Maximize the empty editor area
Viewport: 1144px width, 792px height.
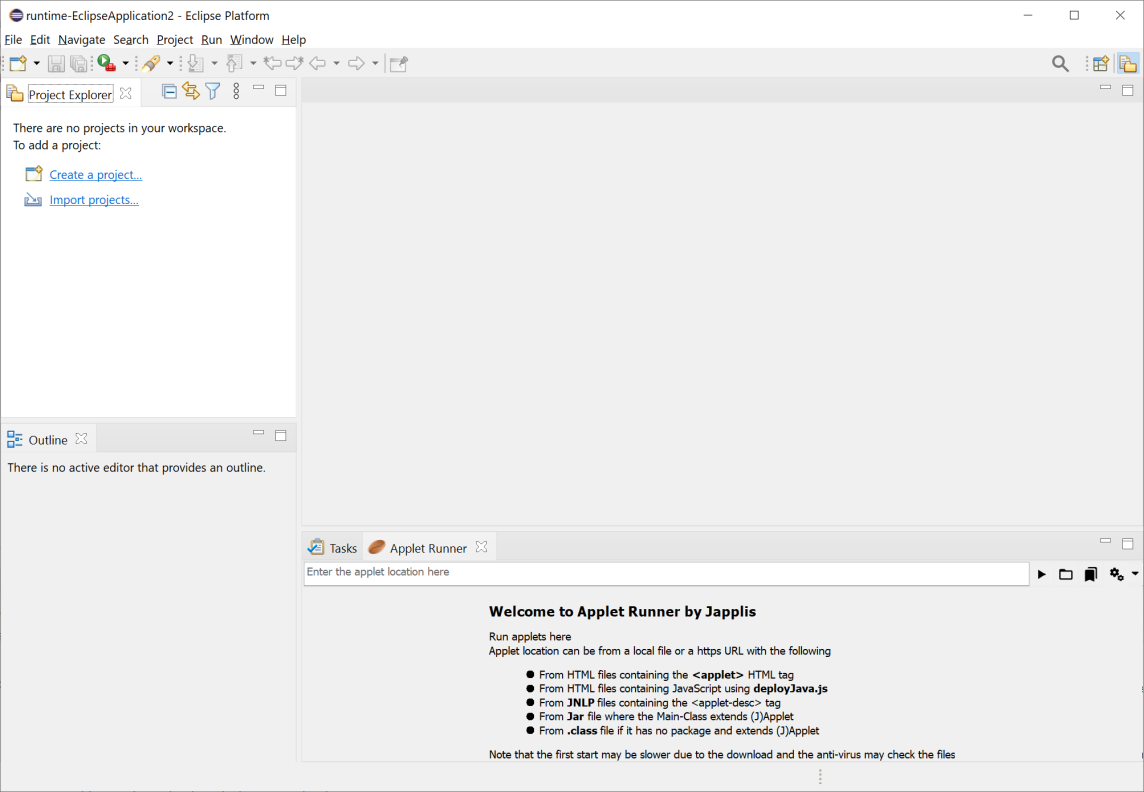(x=1127, y=90)
